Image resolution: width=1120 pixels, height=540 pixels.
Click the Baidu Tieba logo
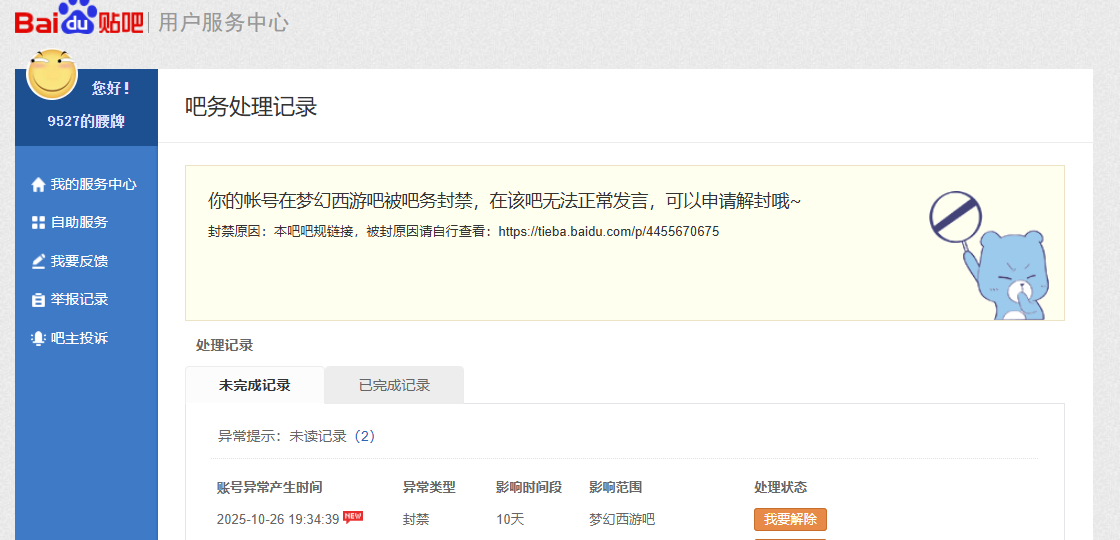(79, 19)
